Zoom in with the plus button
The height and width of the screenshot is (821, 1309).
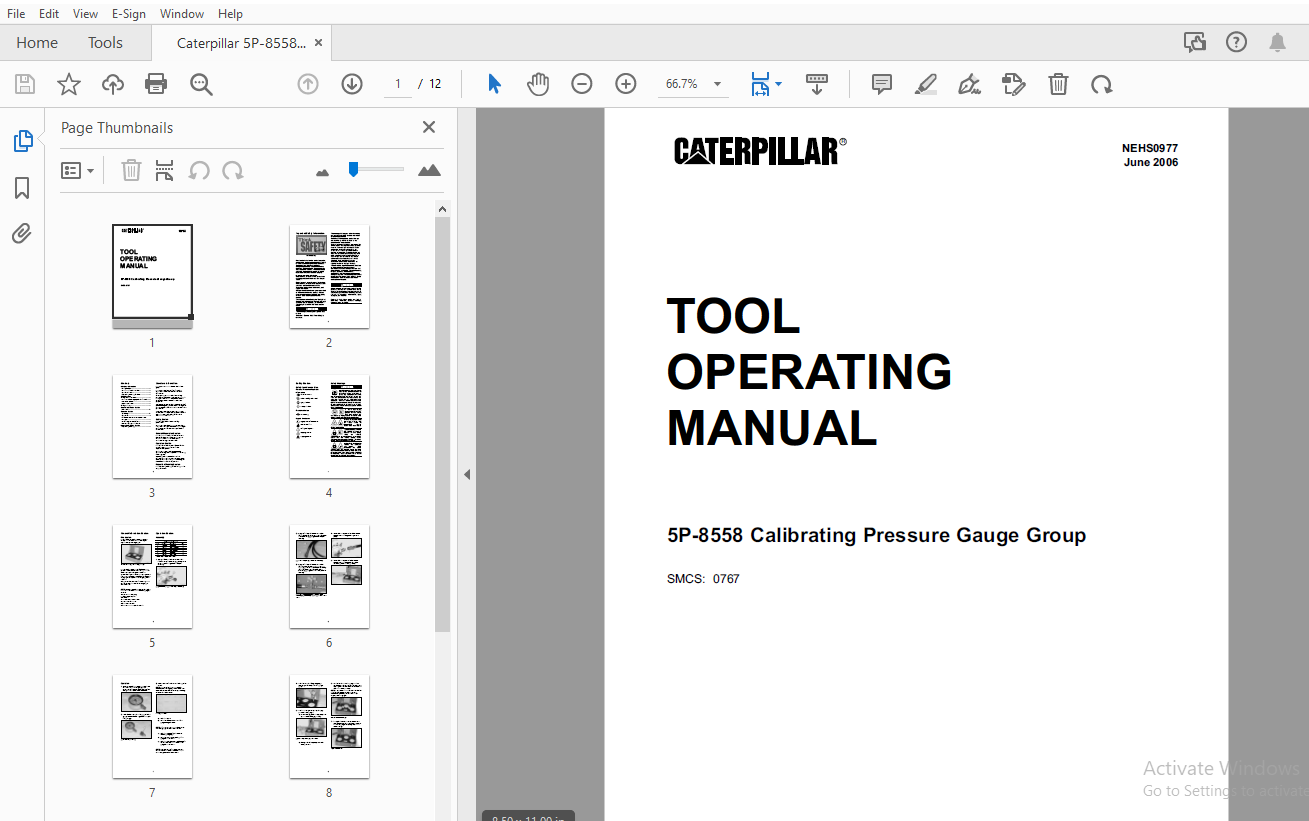pos(626,84)
